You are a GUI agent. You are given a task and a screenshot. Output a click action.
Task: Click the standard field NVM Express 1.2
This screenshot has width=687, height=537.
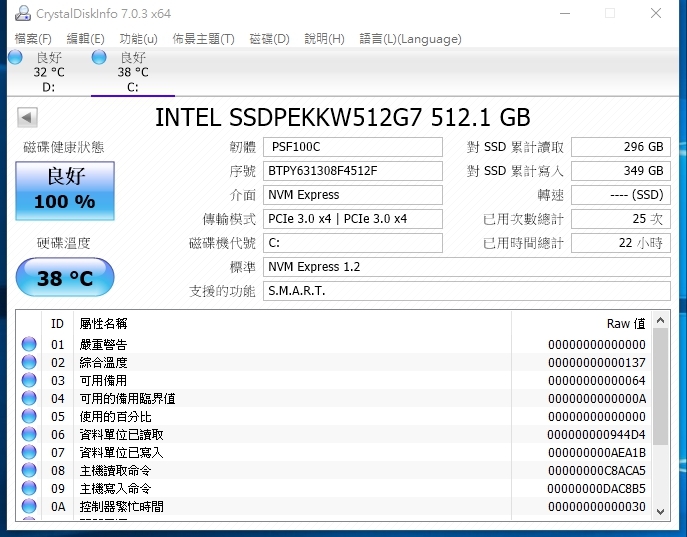[467, 267]
